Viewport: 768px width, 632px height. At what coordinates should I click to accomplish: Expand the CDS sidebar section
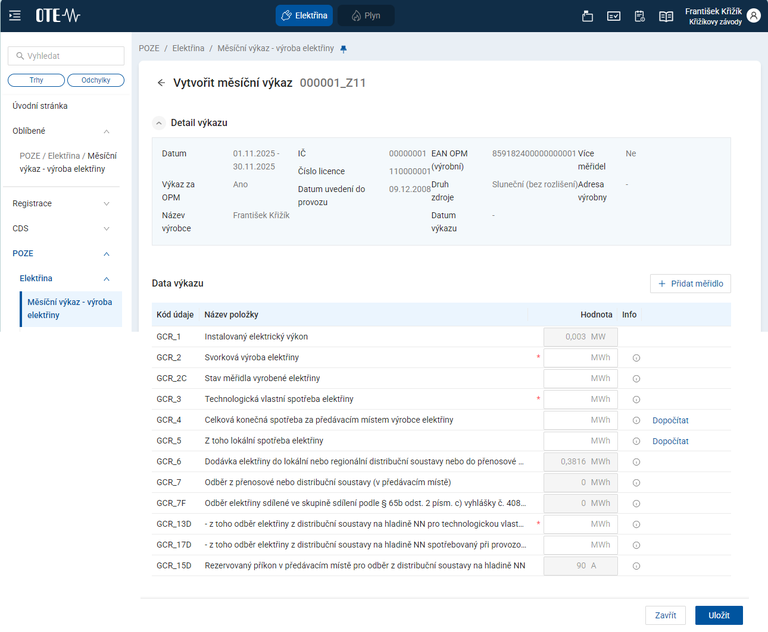click(106, 228)
